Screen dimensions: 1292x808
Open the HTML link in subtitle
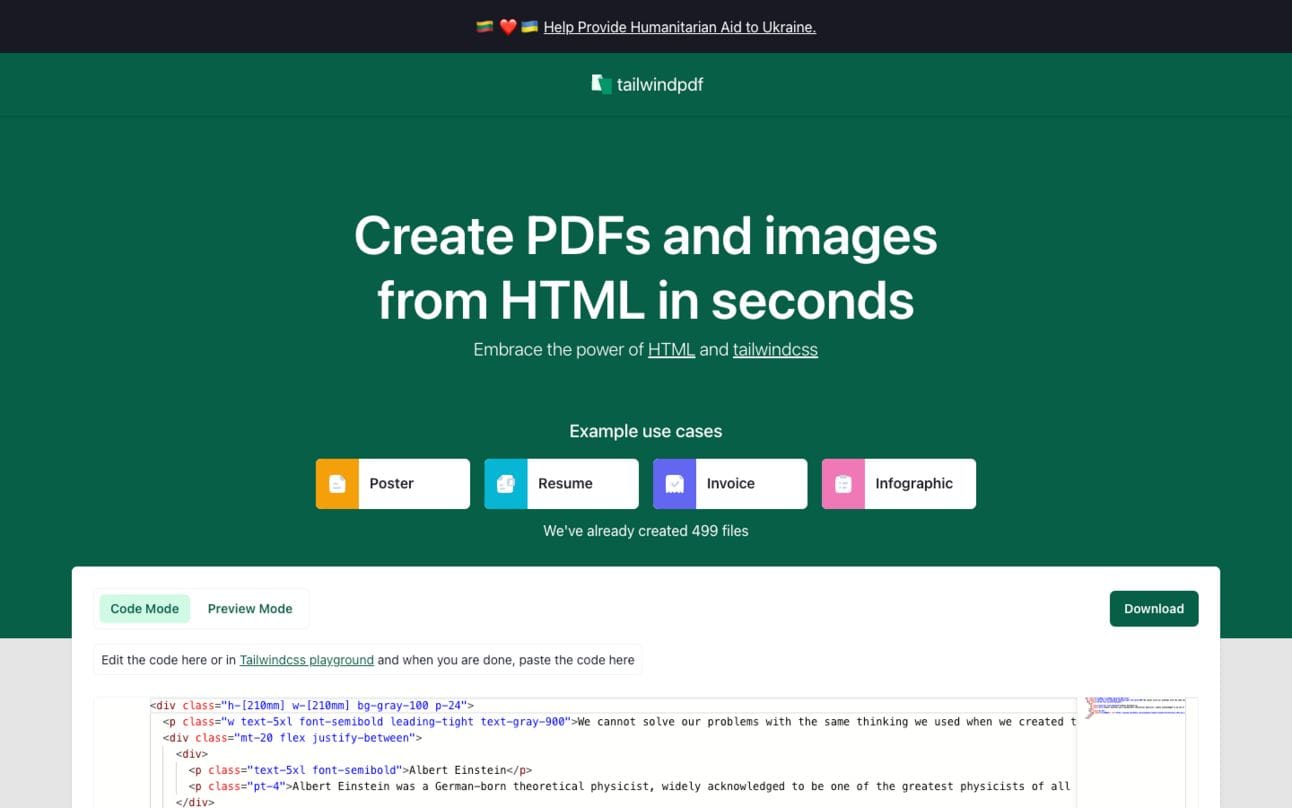click(671, 349)
